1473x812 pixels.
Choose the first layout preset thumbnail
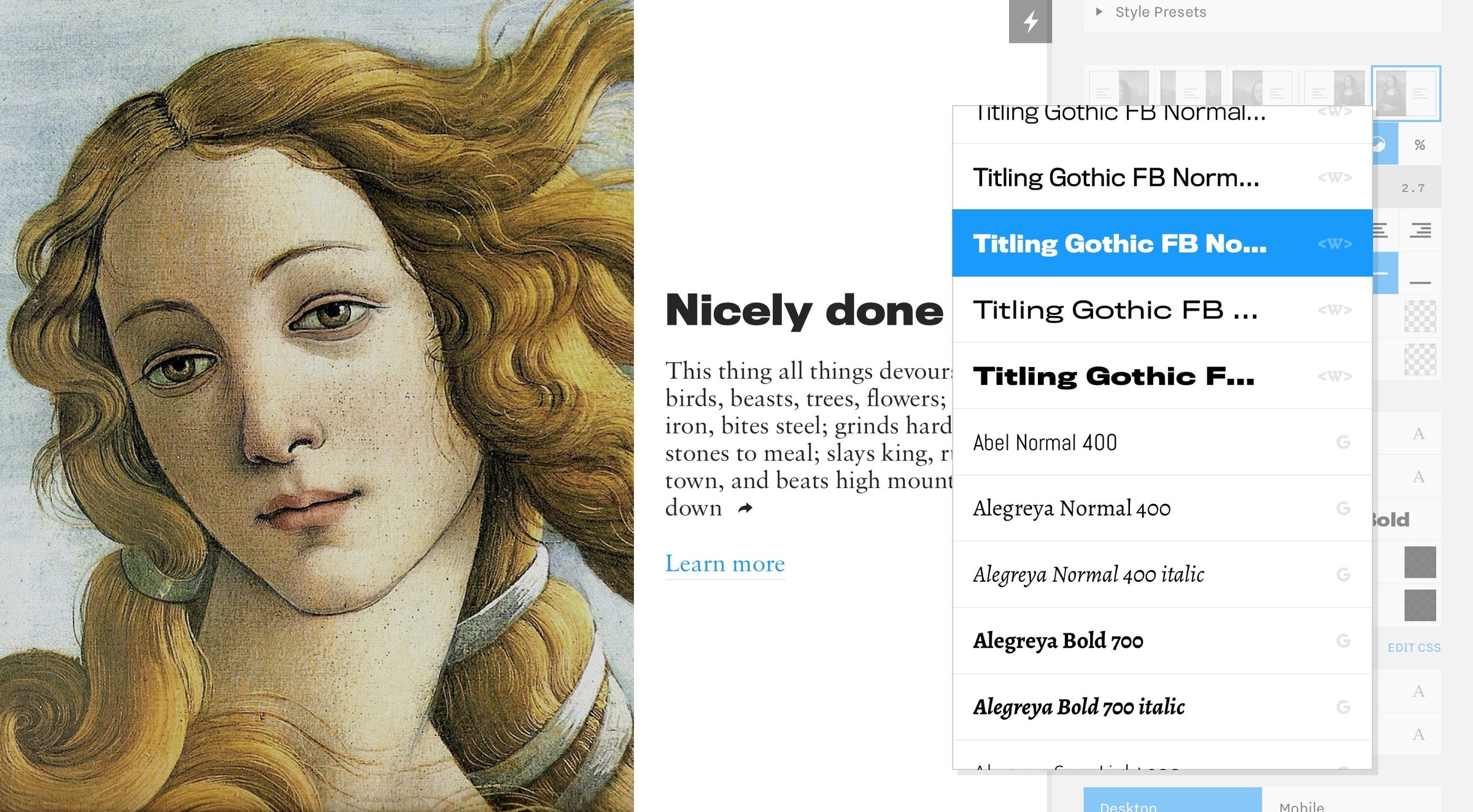pyautogui.click(x=1119, y=88)
